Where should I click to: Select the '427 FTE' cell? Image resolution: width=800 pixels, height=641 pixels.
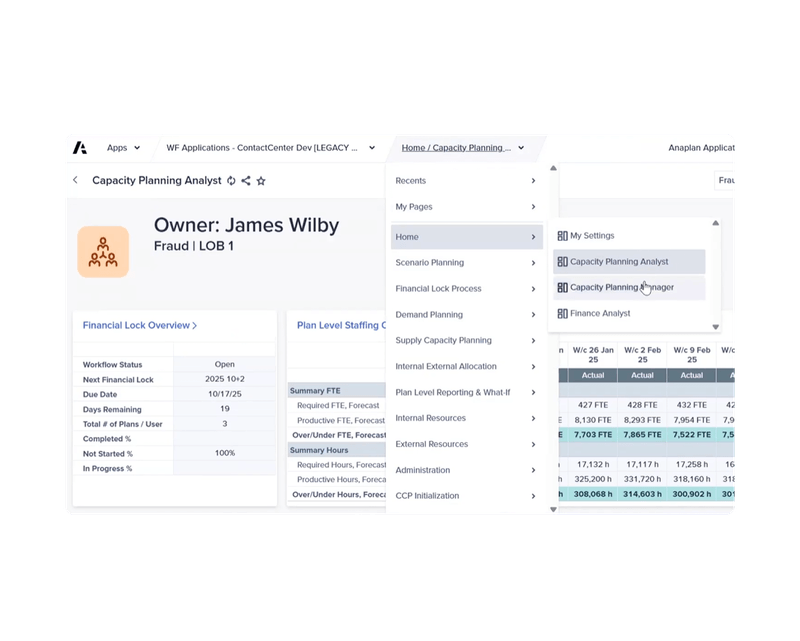pyautogui.click(x=593, y=405)
